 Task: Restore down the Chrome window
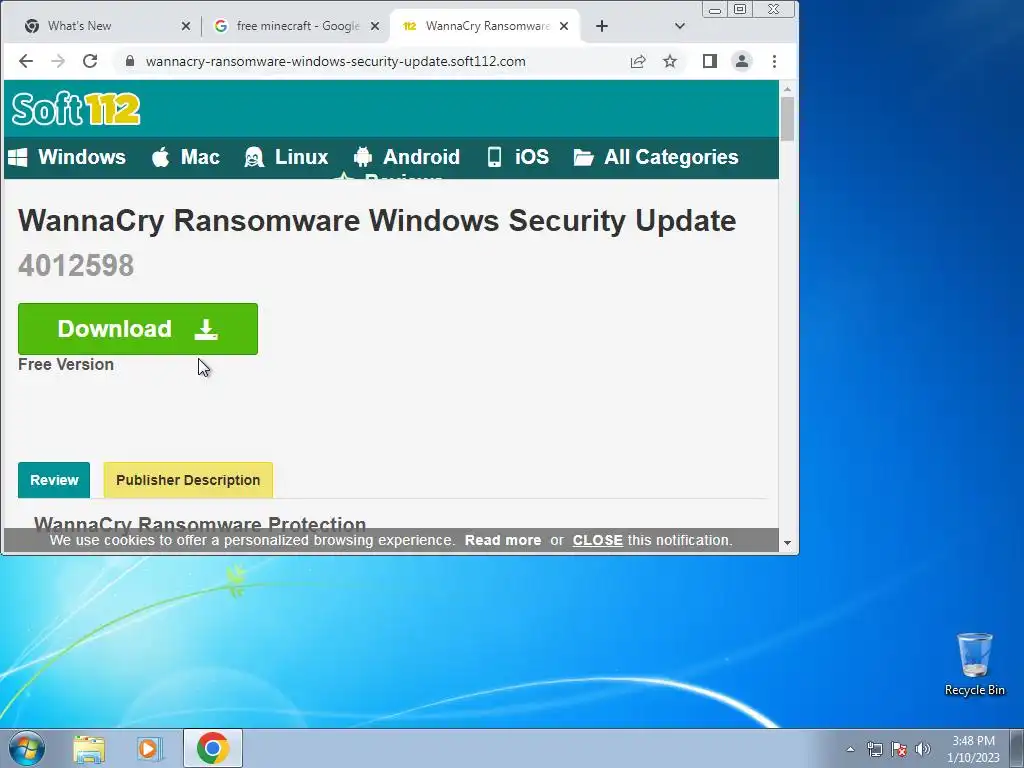(740, 9)
